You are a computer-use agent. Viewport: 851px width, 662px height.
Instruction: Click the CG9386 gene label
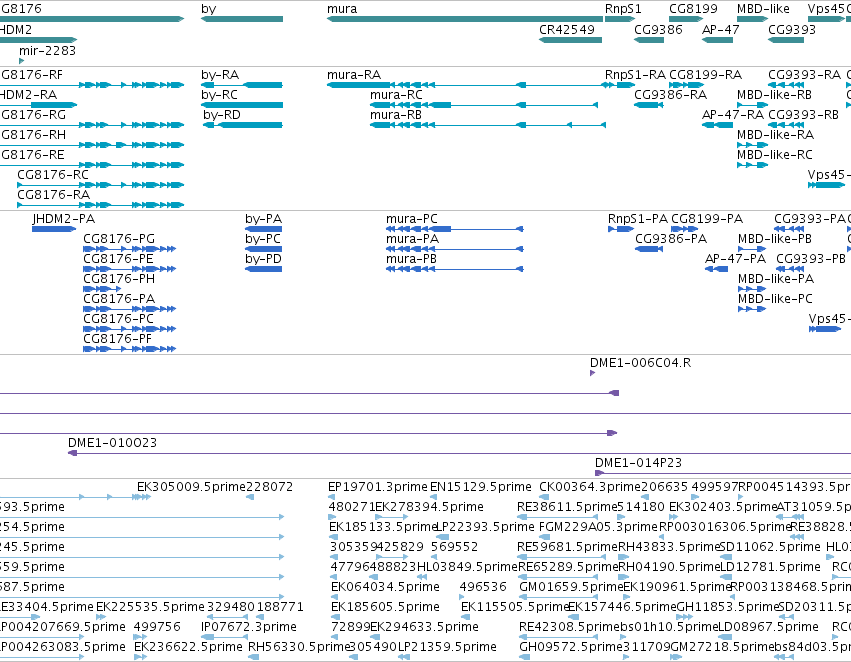coord(658,30)
